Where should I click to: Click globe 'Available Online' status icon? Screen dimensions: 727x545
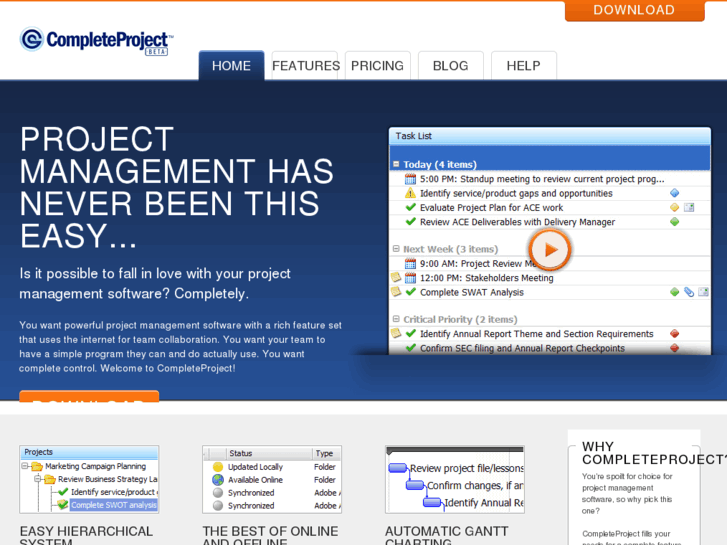218,480
